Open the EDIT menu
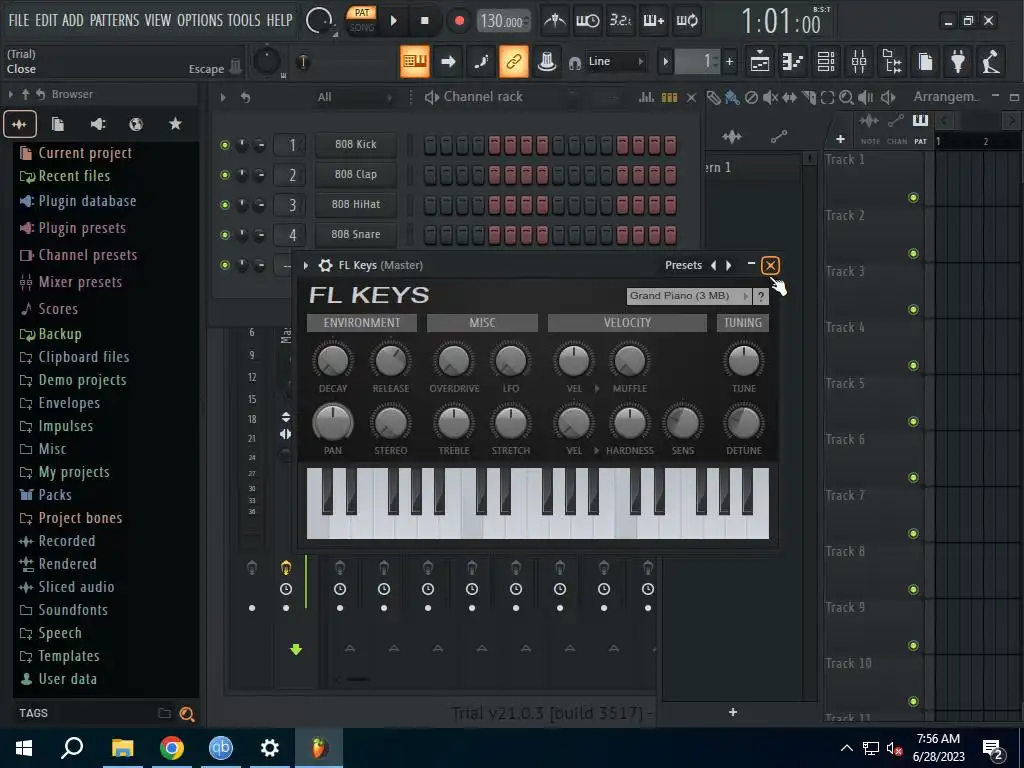The width and height of the screenshot is (1024, 768). tap(46, 20)
